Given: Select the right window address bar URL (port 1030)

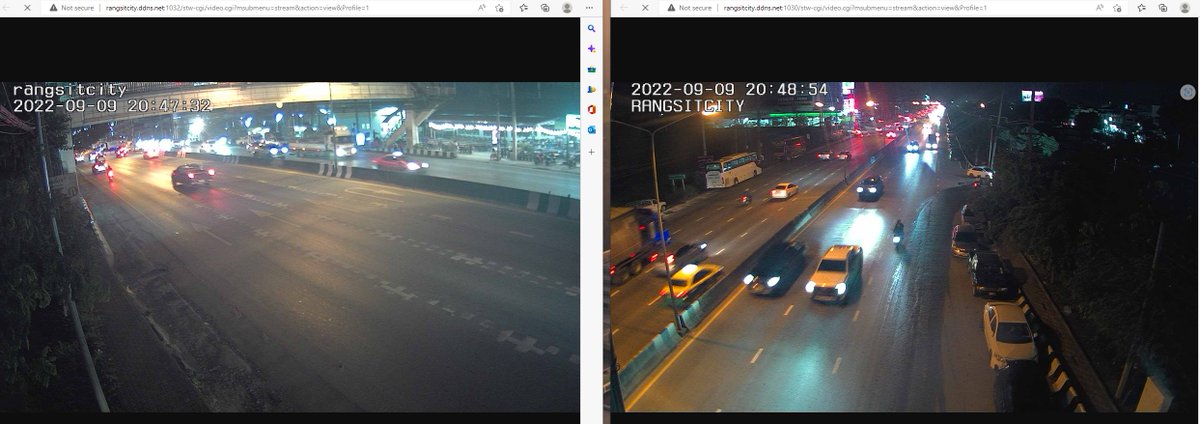Looking at the screenshot, I should [x=855, y=7].
